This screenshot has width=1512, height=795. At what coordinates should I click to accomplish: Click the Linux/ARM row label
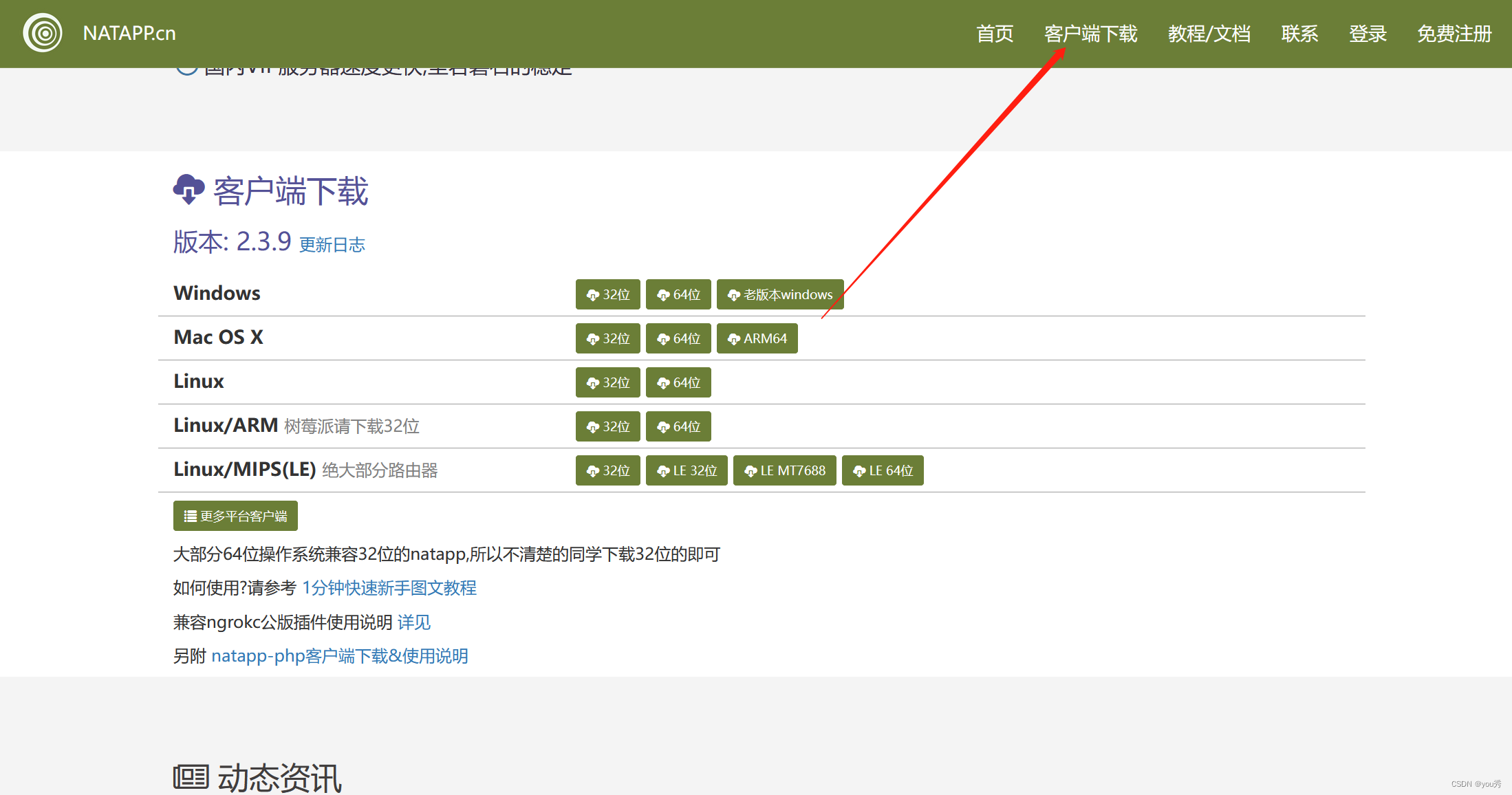click(x=226, y=425)
